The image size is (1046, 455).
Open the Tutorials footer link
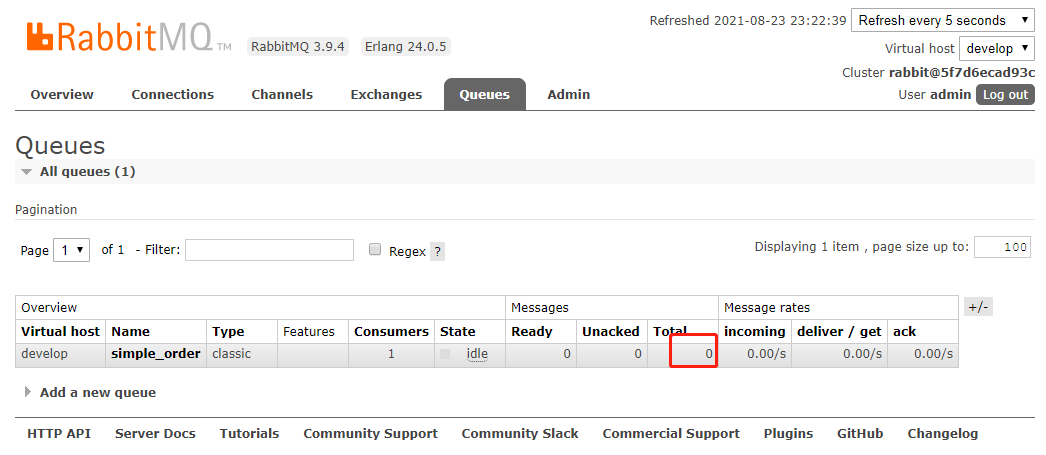coord(249,434)
